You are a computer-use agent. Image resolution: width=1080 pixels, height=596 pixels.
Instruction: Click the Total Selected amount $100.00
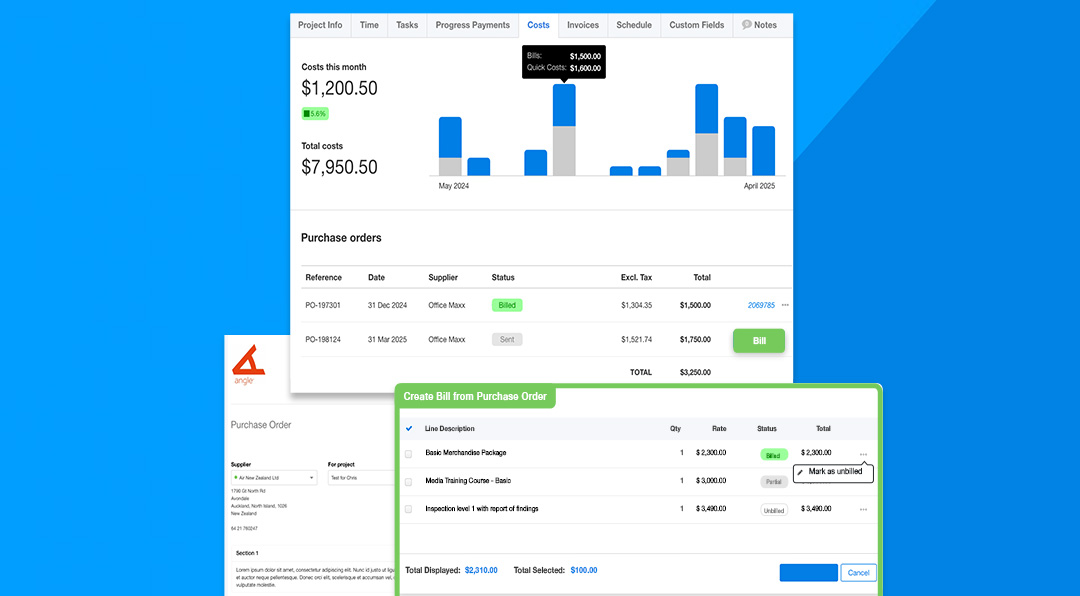pos(584,571)
